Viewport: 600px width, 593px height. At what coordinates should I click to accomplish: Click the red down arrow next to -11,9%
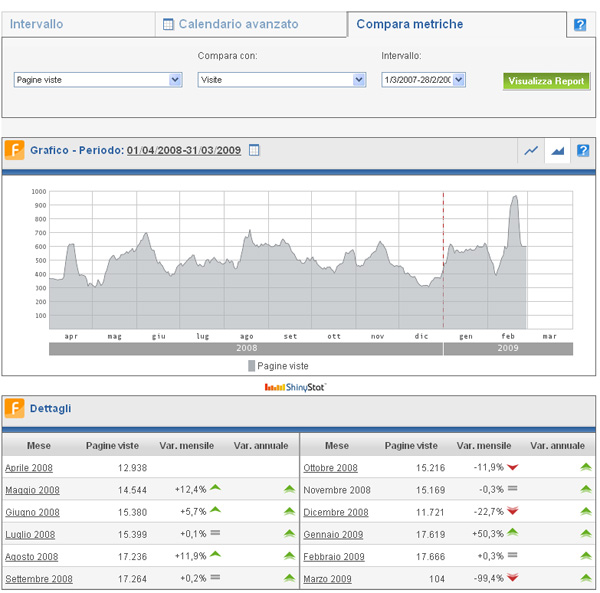pyautogui.click(x=513, y=467)
